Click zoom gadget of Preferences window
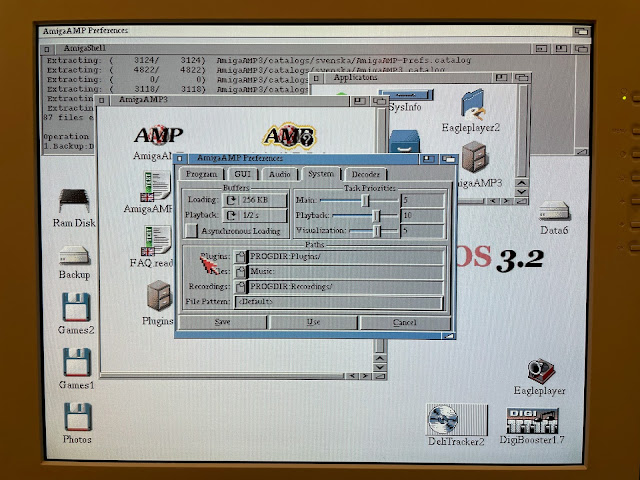Screen dimensions: 640x480 click(428, 159)
